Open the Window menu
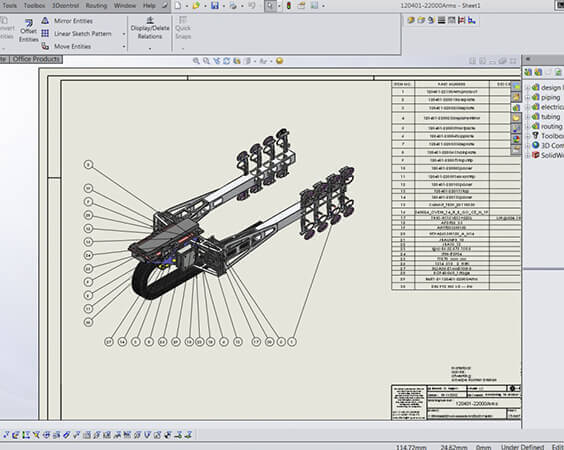 pos(124,5)
